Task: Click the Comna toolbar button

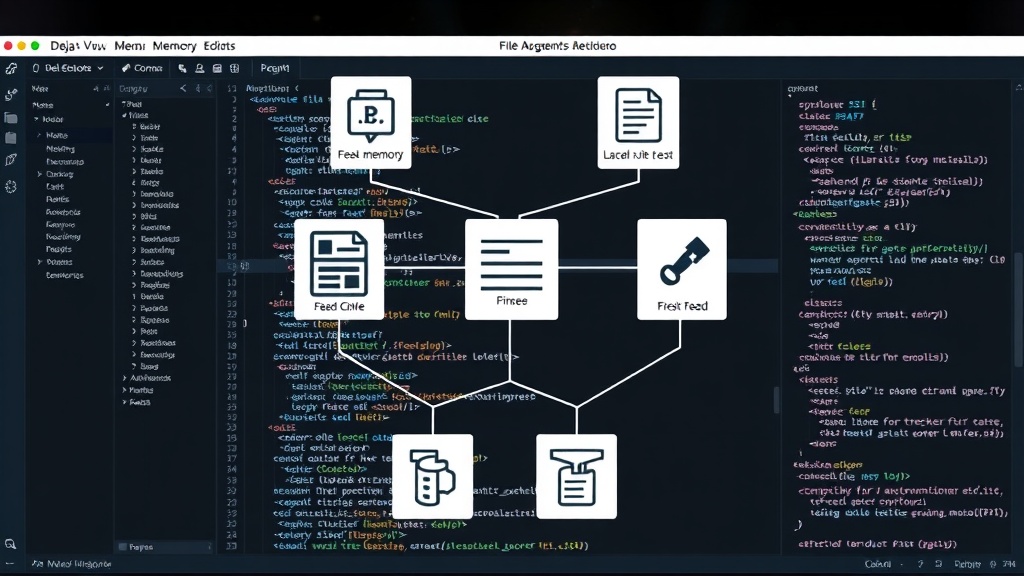Action: 142,68
